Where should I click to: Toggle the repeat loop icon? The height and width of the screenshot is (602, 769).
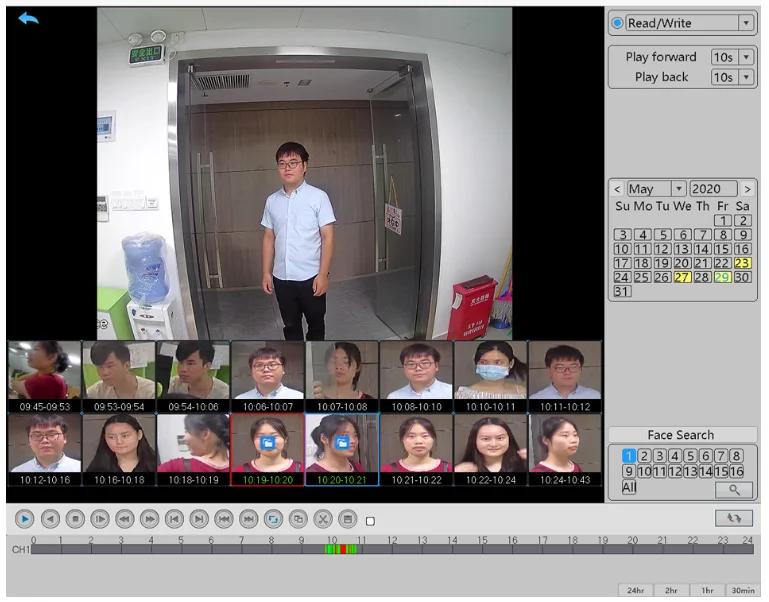273,519
